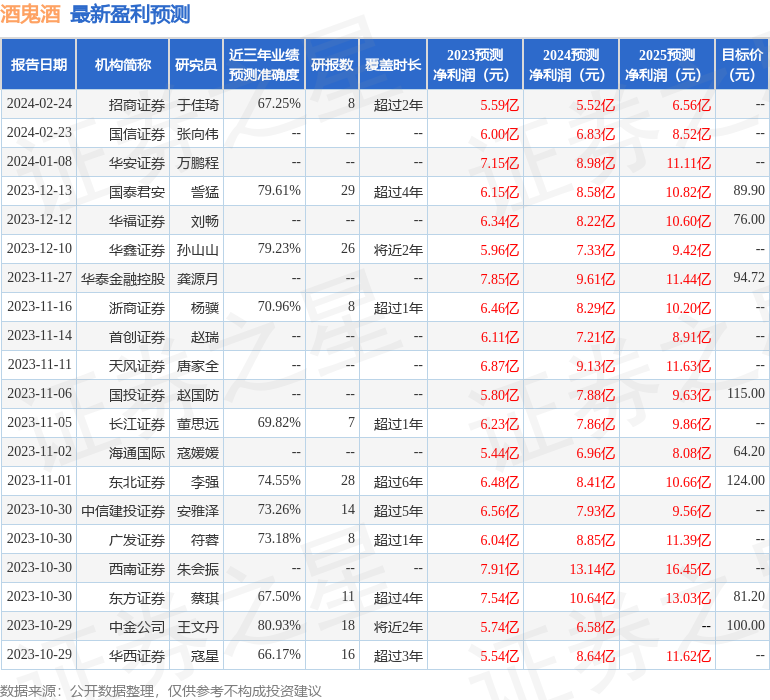Viewport: 770px width, 700px height.
Task: Click the 11.11亿 profit value
Action: tap(688, 163)
